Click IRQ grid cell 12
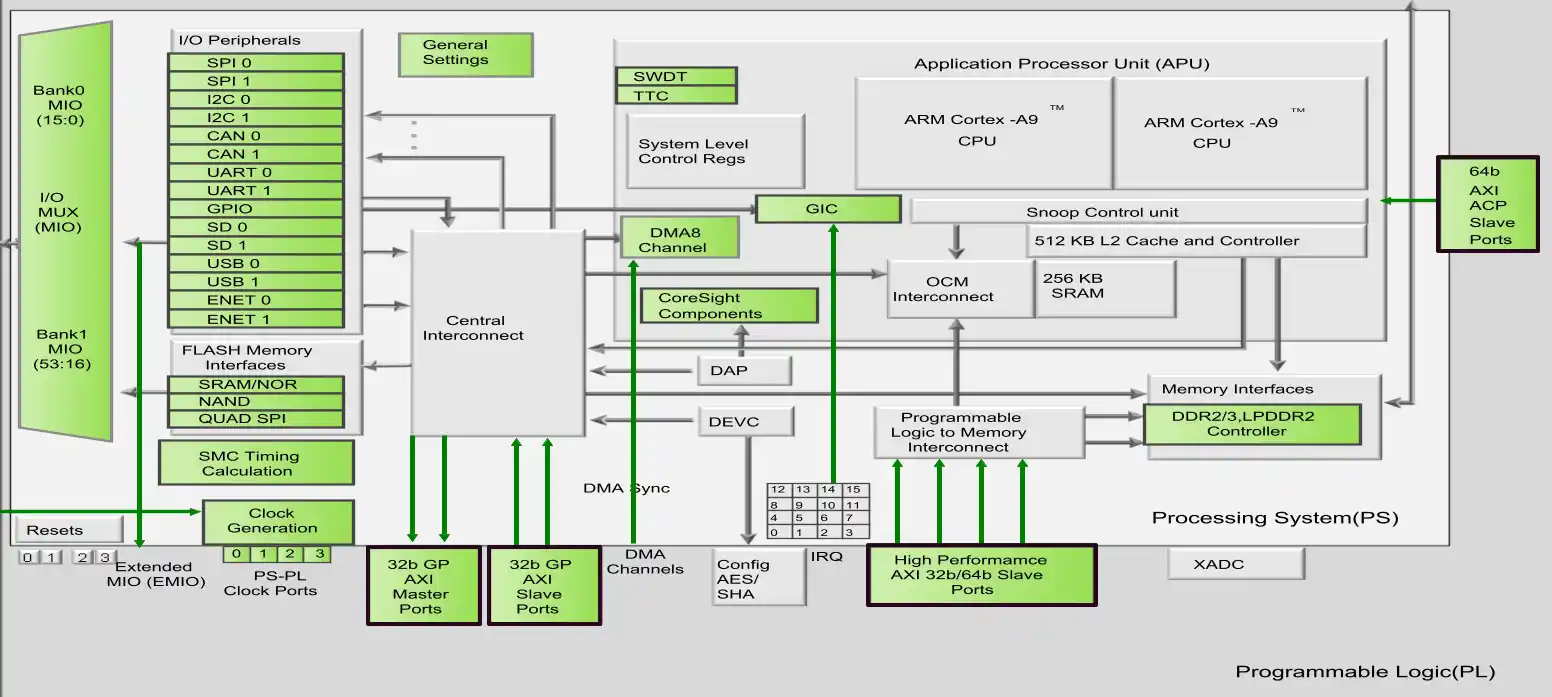Image resolution: width=1552 pixels, height=697 pixels. pos(777,490)
